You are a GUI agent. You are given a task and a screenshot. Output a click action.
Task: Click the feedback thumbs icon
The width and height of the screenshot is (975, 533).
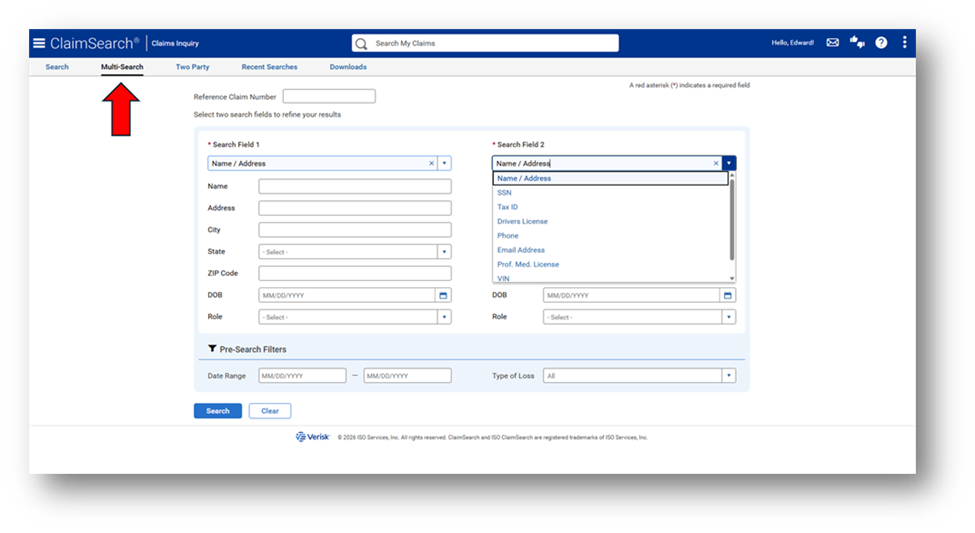coord(857,42)
